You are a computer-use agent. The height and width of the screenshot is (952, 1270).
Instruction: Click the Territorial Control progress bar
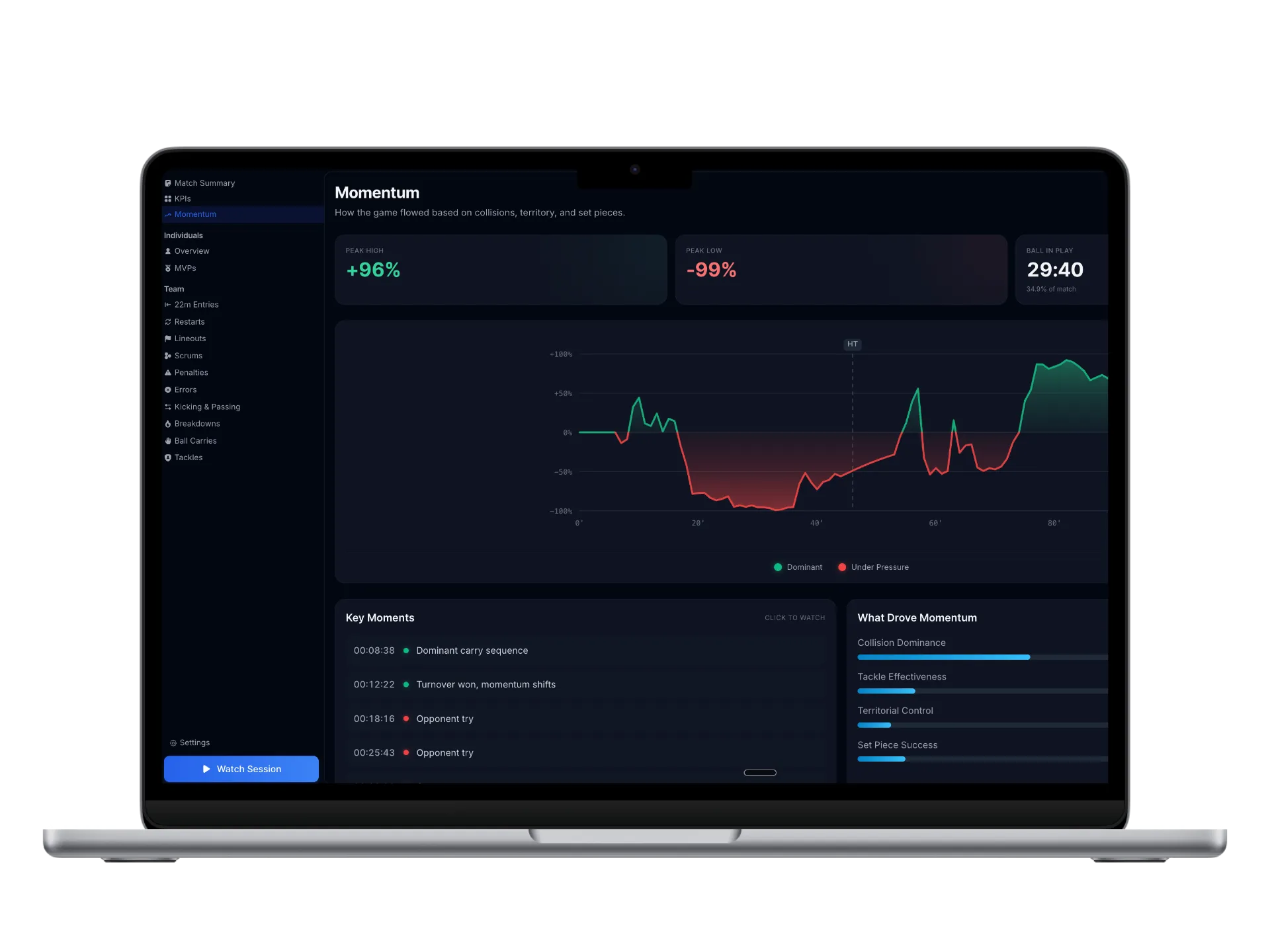982,725
